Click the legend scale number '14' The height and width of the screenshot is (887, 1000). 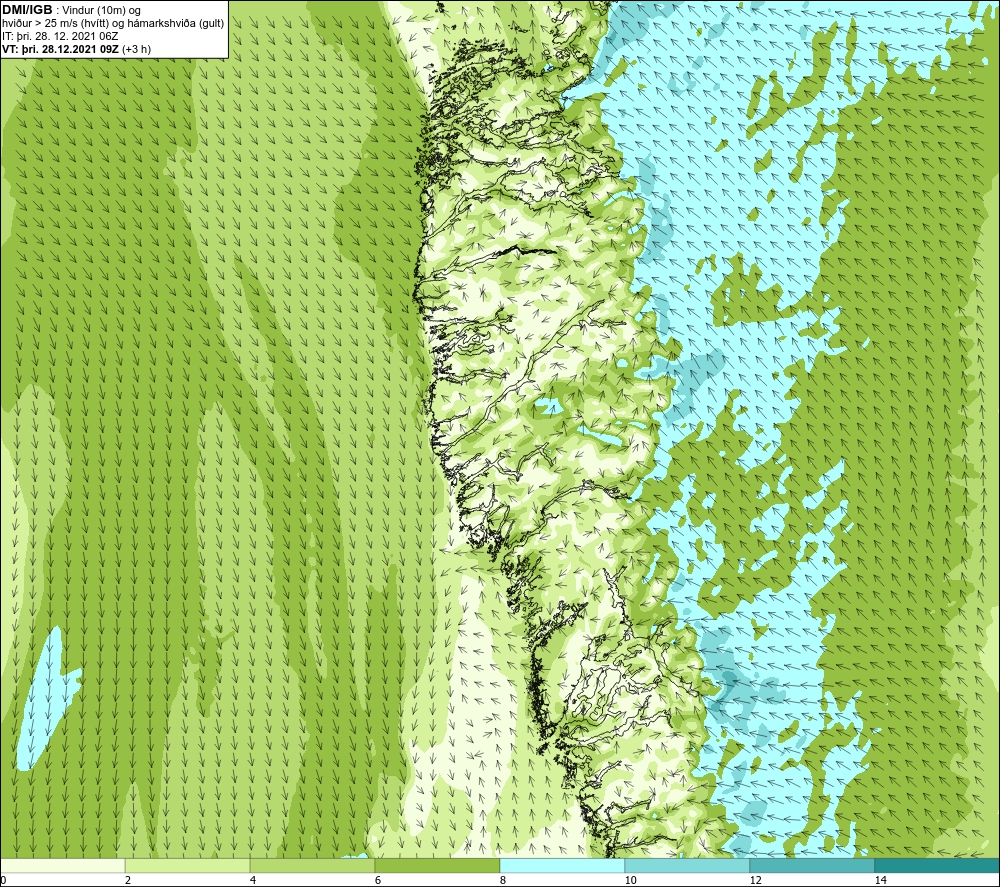(x=880, y=880)
